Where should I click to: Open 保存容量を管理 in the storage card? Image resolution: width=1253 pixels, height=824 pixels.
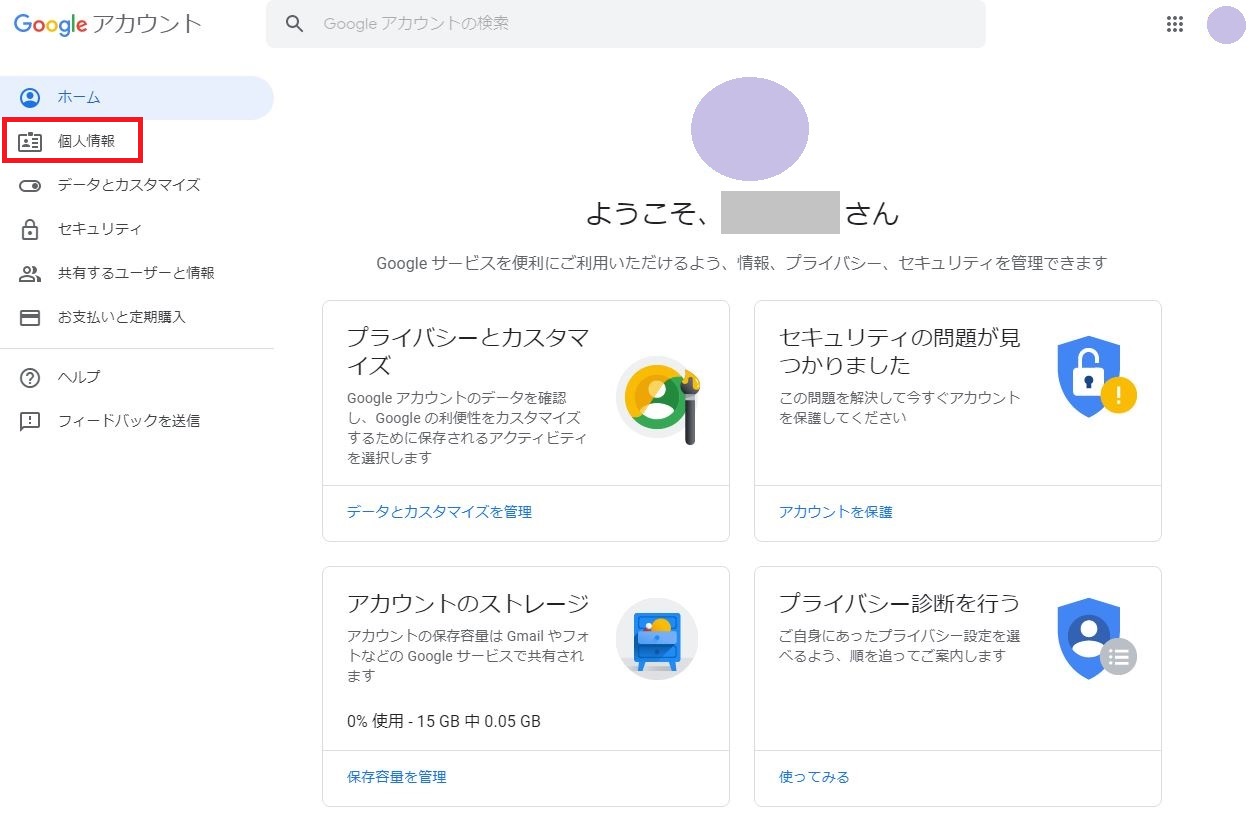click(x=396, y=776)
